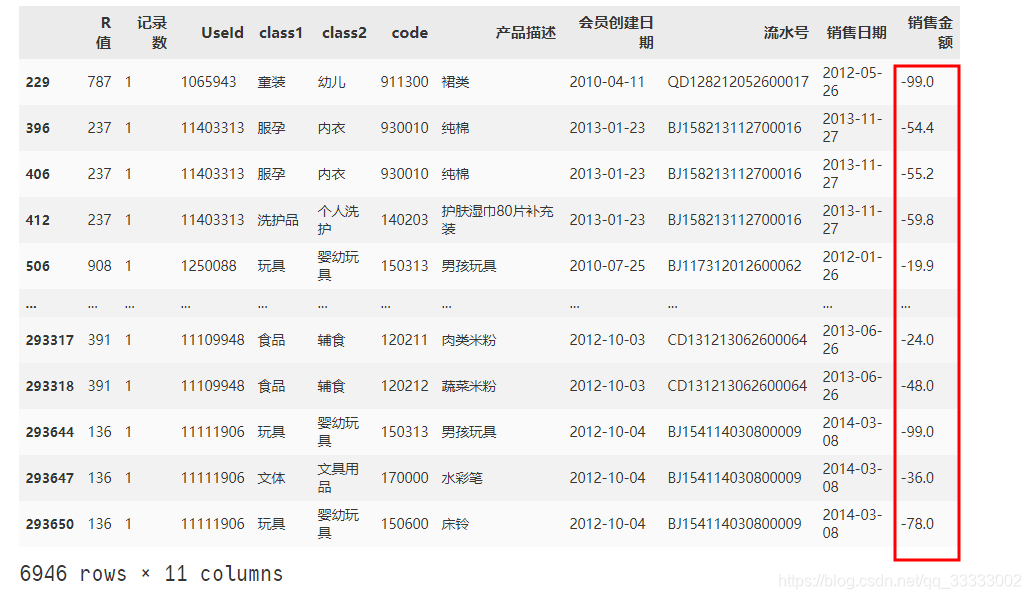Click the code column header

(409, 32)
